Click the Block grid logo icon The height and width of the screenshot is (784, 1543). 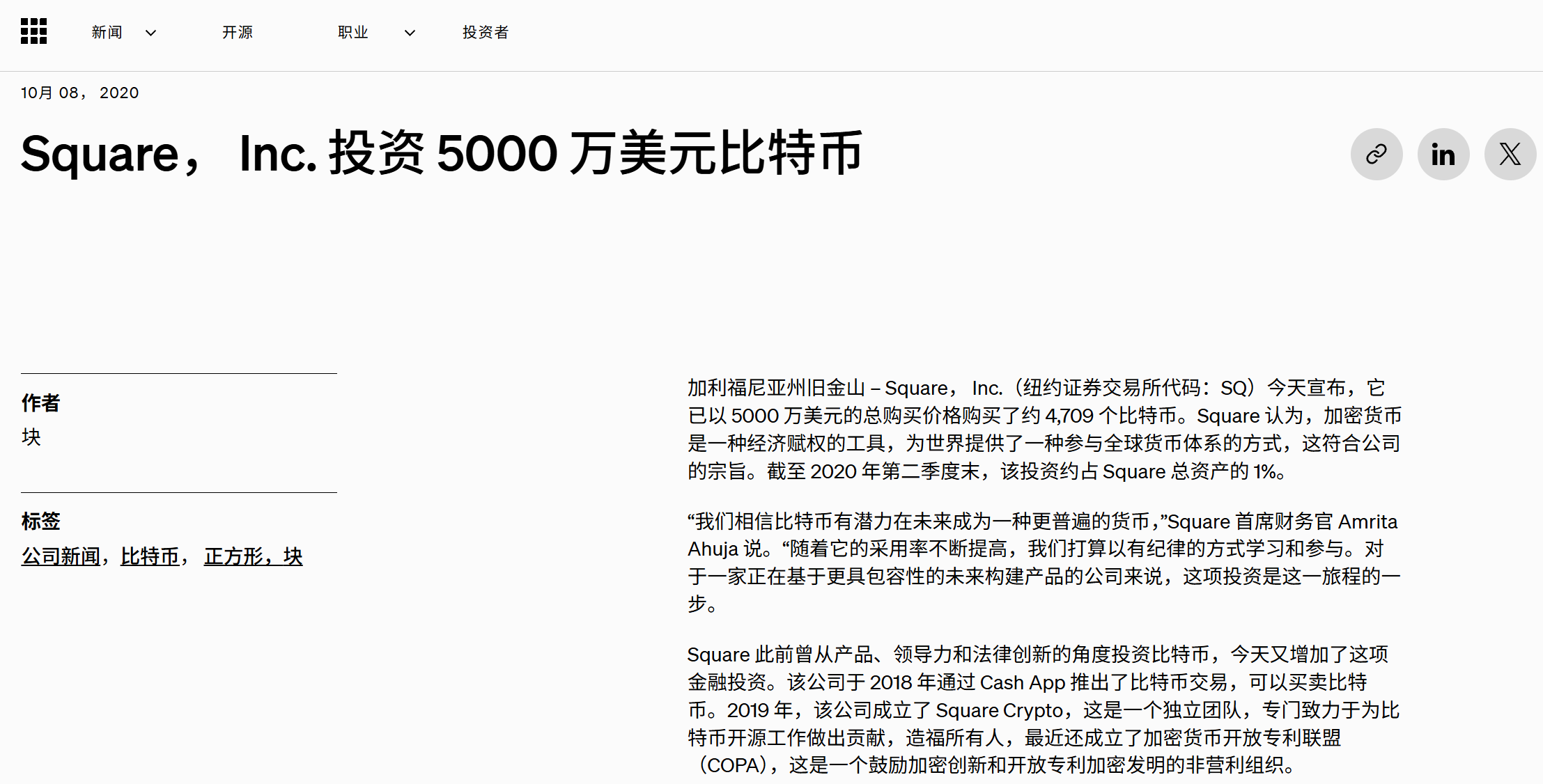(33, 31)
